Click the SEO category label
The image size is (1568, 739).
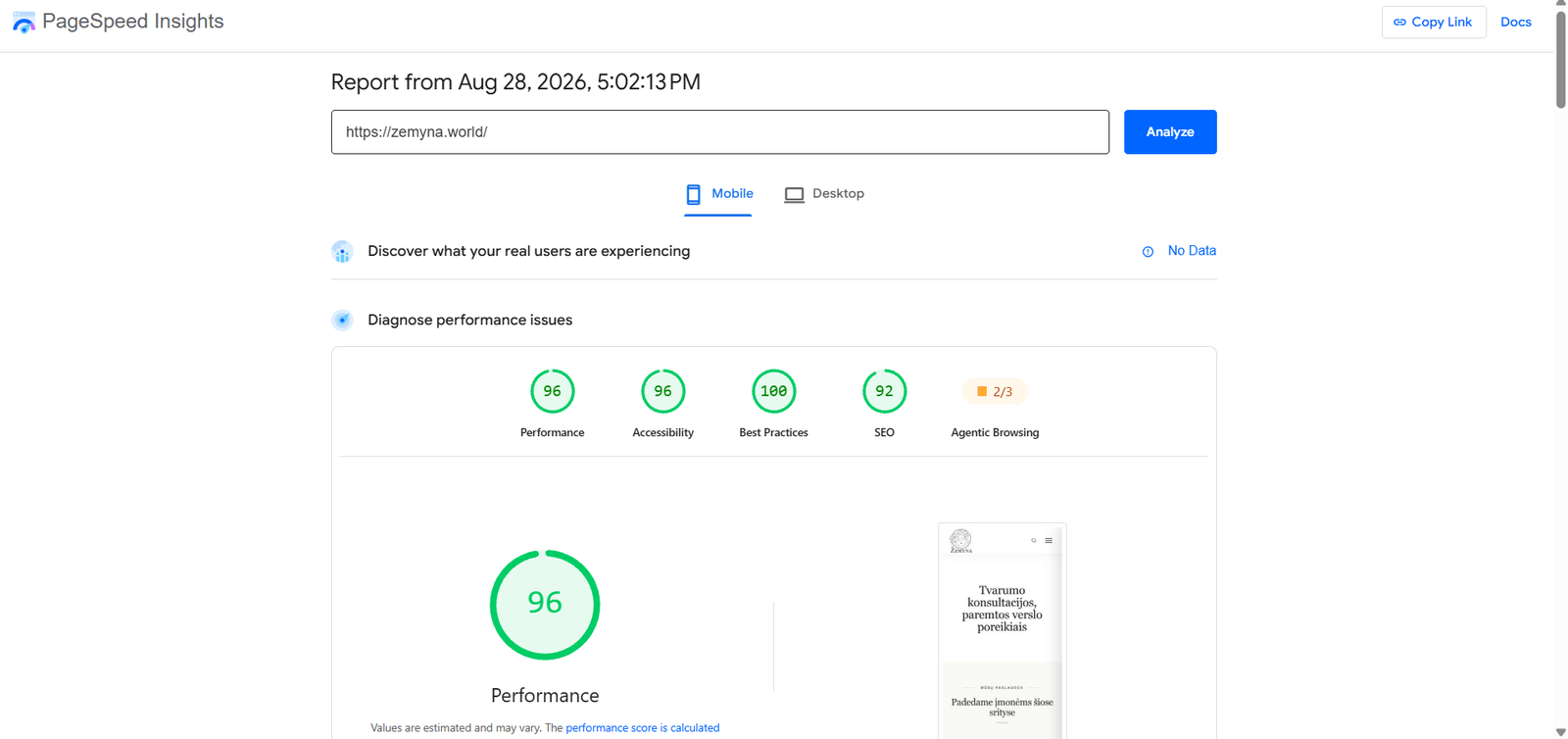(884, 432)
